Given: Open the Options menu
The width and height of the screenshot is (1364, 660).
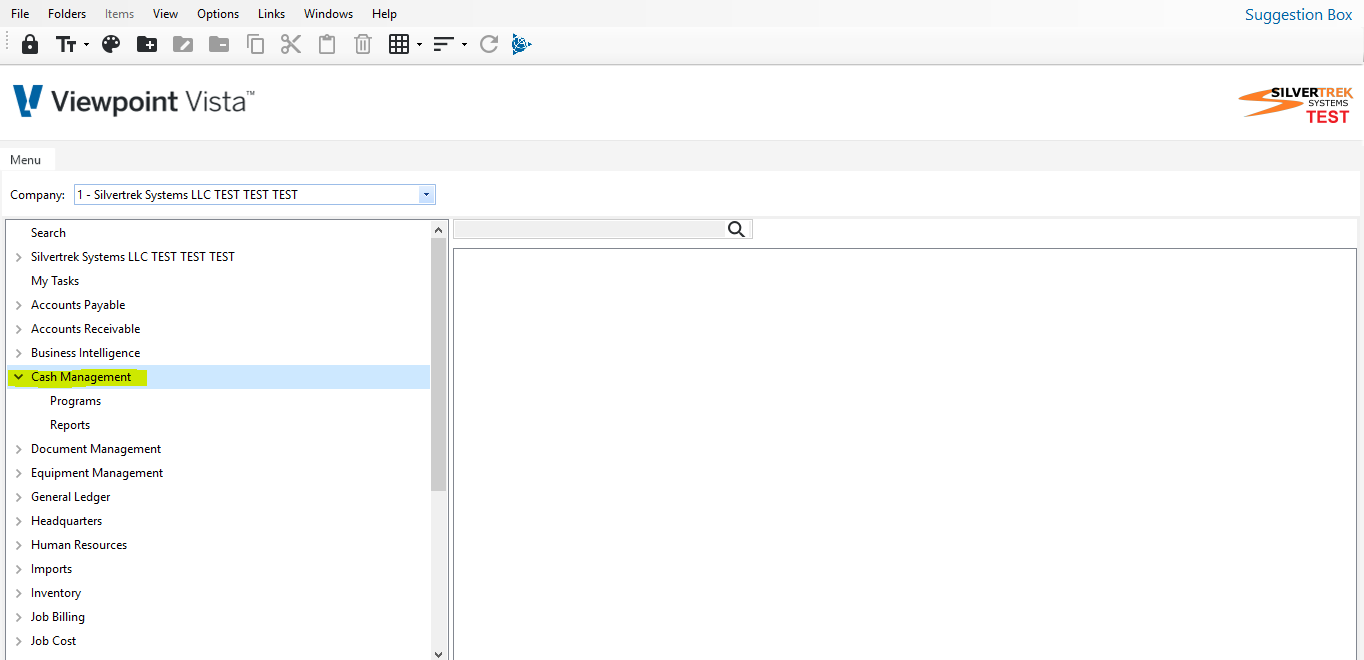Looking at the screenshot, I should [x=218, y=14].
